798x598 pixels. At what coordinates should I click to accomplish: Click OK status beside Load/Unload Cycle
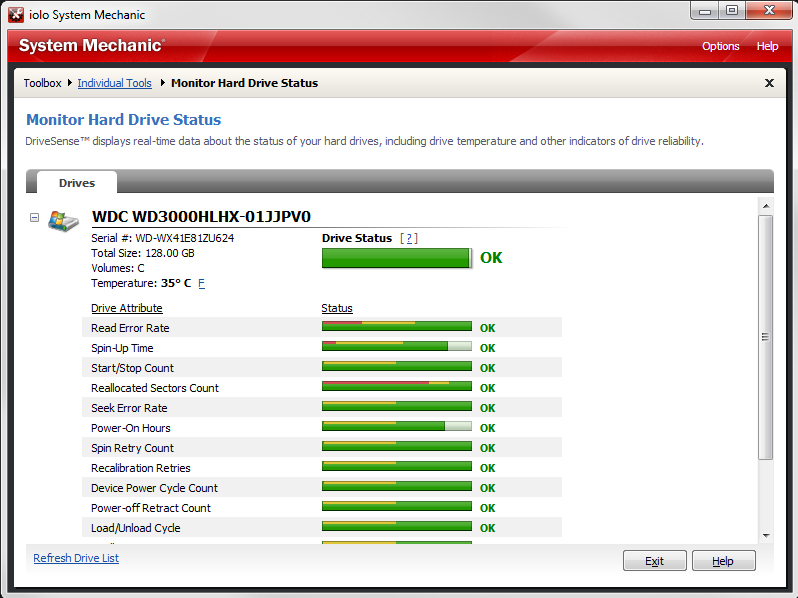[x=488, y=528]
